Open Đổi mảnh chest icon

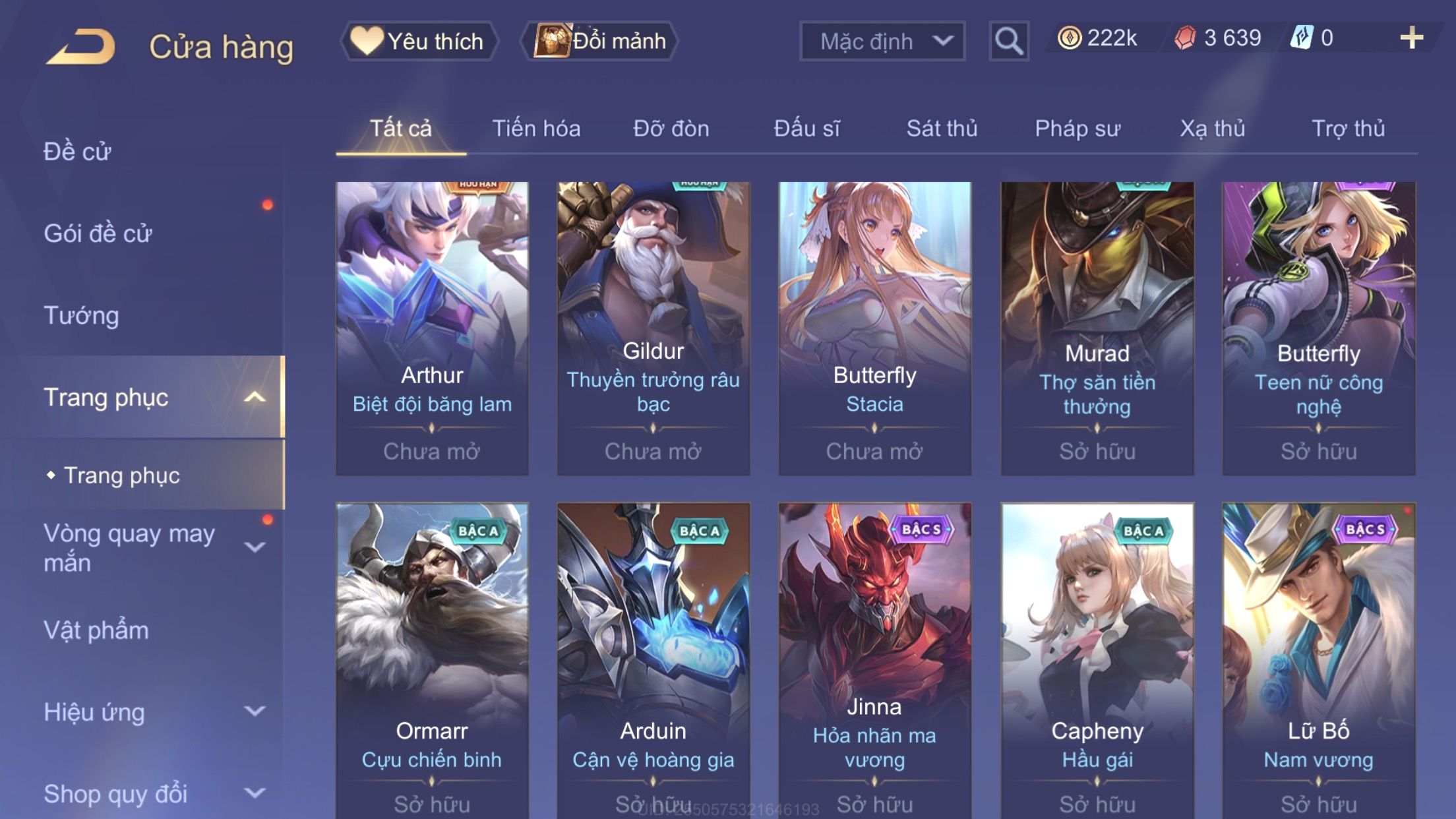point(551,40)
